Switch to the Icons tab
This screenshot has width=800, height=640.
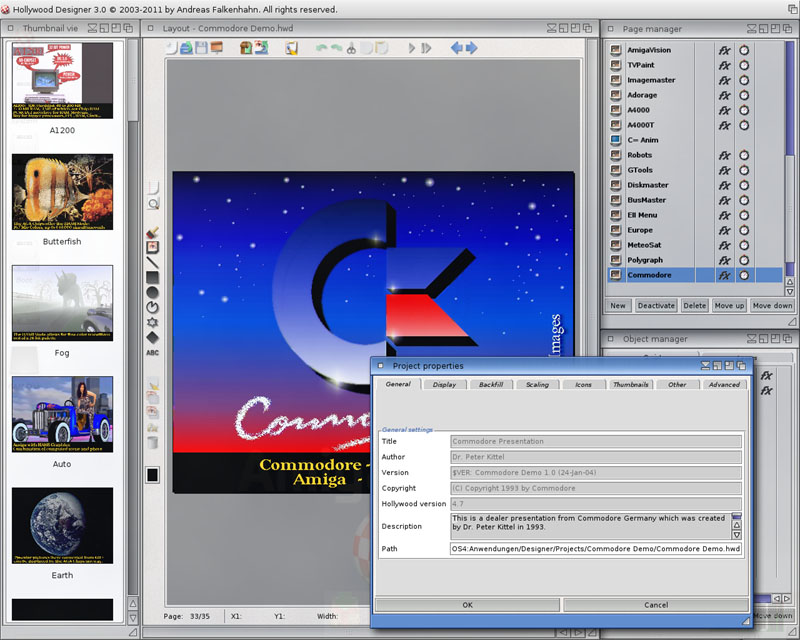coord(584,384)
